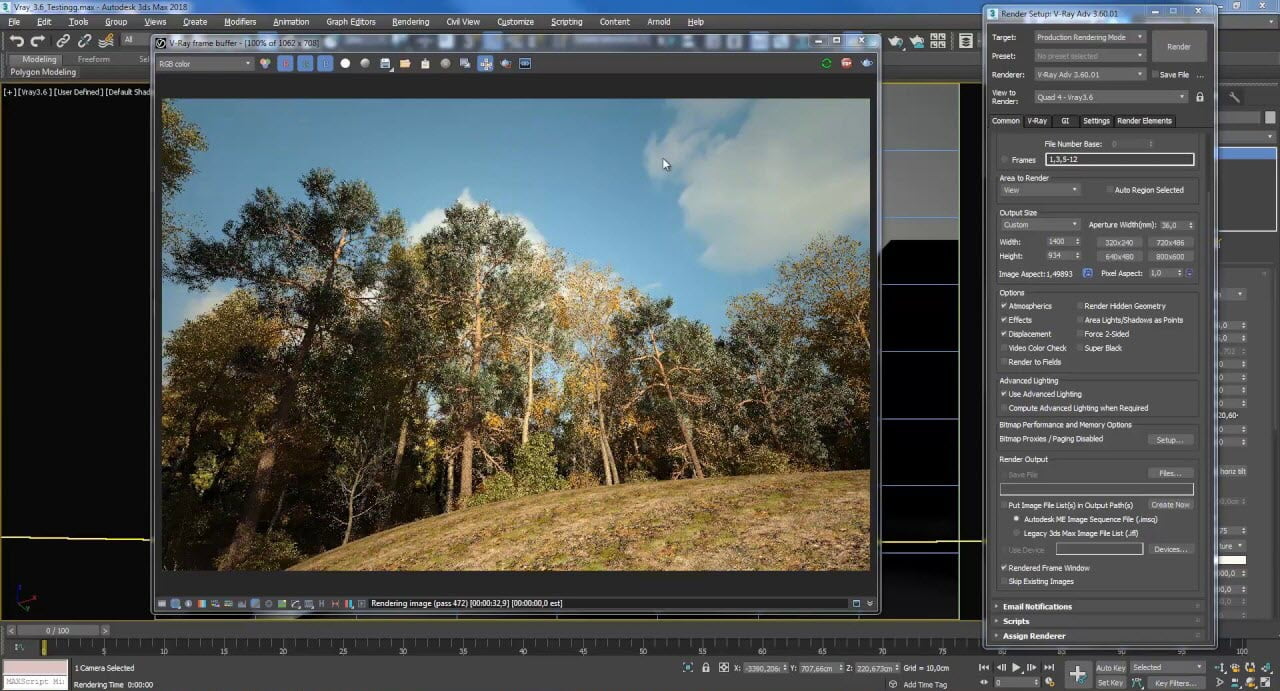Click lock icon beside View to Render

click(x=1200, y=97)
